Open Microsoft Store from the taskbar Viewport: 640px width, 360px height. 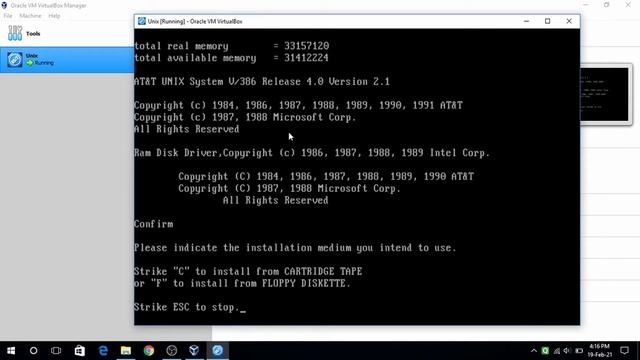[80, 351]
